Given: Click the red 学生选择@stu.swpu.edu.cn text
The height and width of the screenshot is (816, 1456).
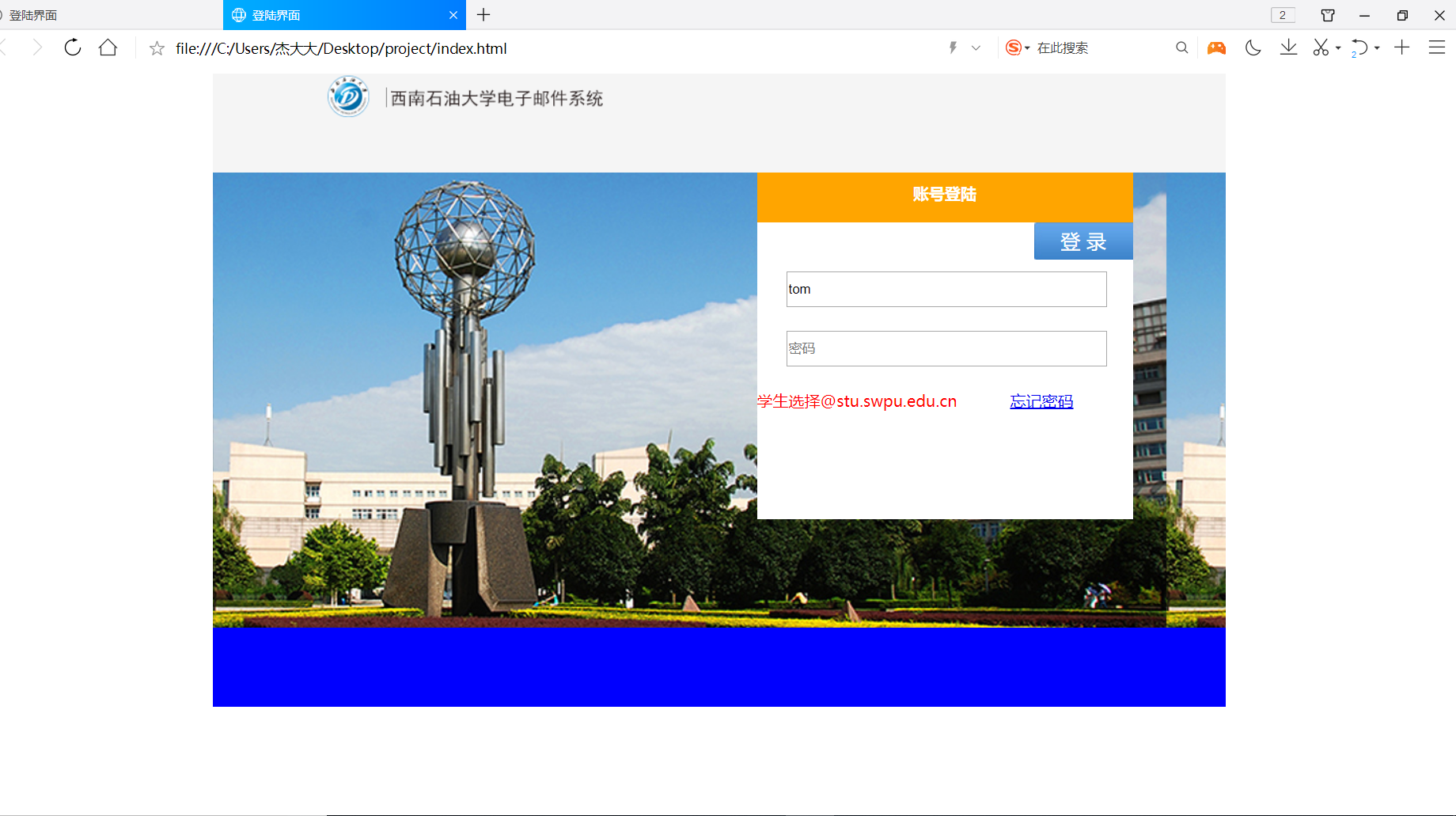Looking at the screenshot, I should click(857, 401).
